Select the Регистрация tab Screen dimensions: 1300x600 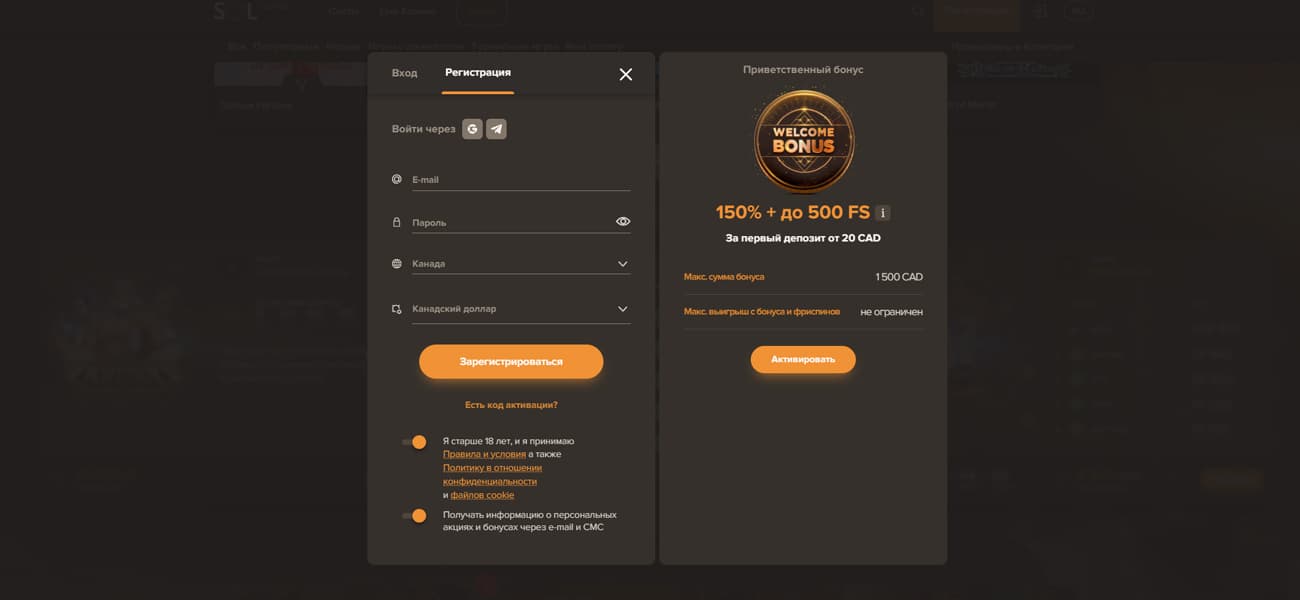point(478,73)
